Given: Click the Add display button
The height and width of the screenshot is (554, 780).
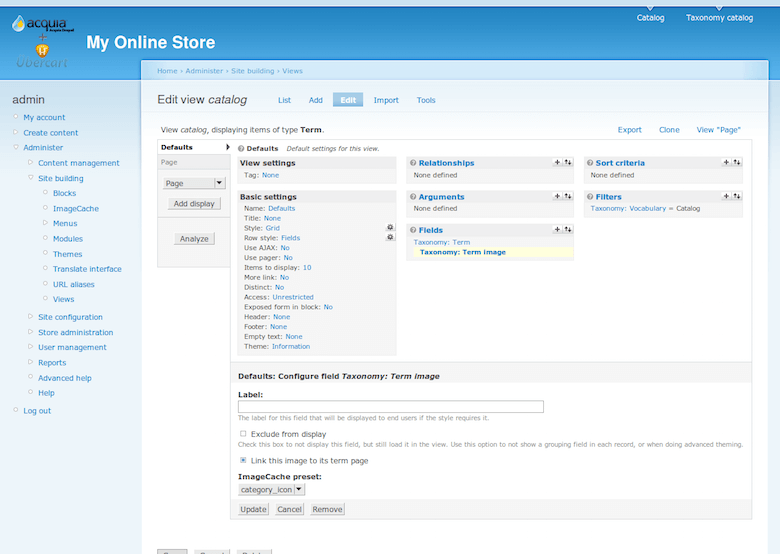Looking at the screenshot, I should pos(194,203).
